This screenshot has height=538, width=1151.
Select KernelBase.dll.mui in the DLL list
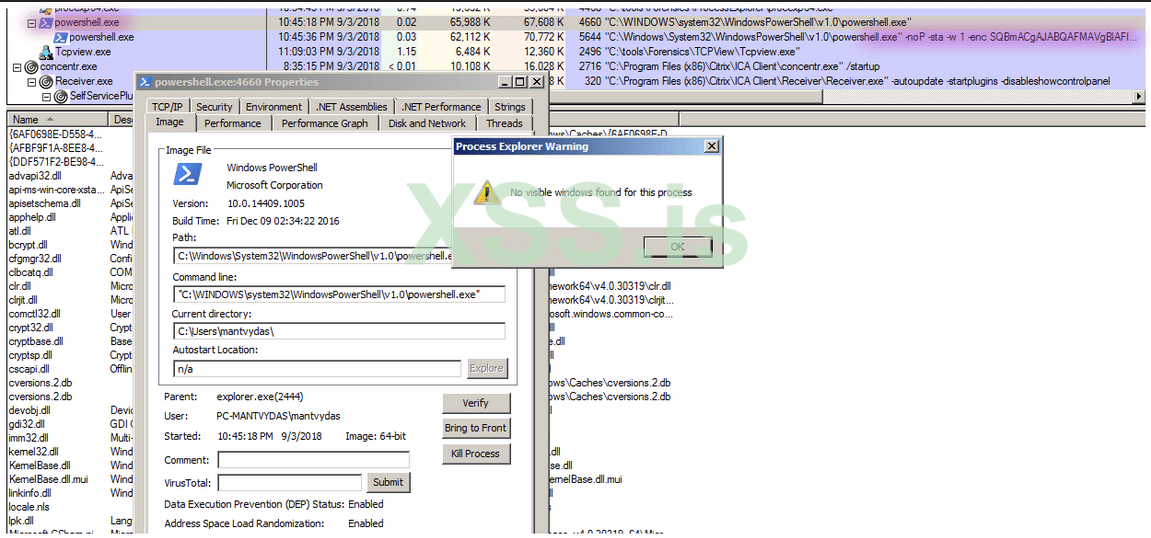46,479
